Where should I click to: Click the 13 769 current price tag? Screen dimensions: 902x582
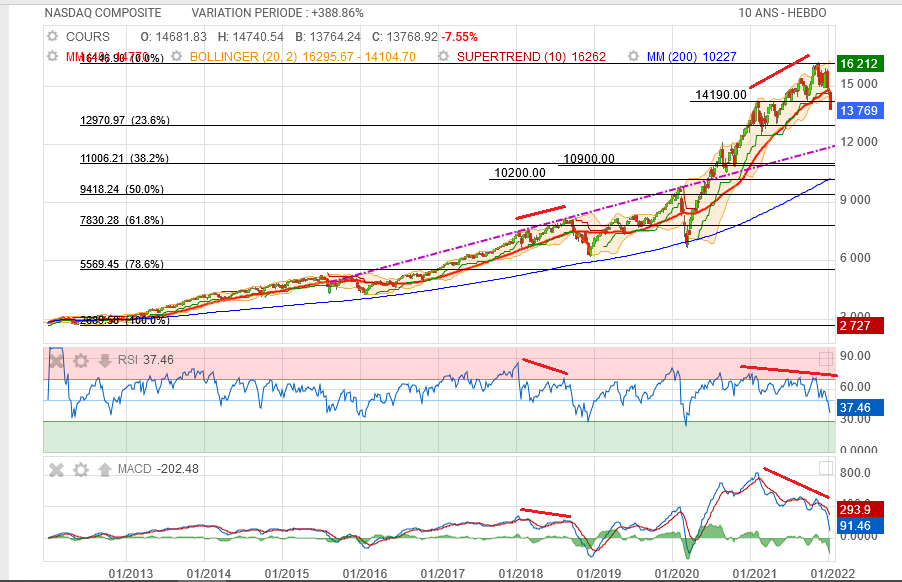(x=859, y=110)
